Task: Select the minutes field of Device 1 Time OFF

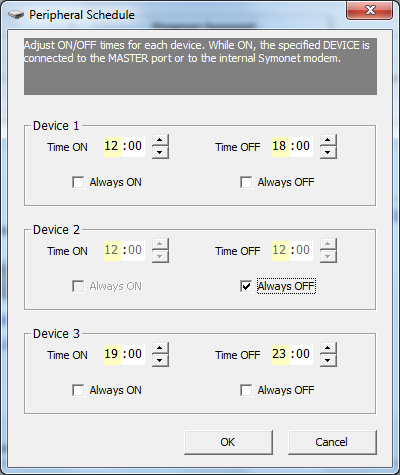Action: pos(303,146)
